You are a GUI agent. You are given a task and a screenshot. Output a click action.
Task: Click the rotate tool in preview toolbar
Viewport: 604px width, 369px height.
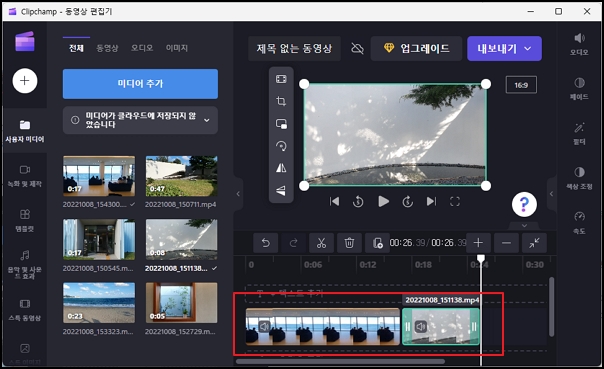click(x=281, y=146)
